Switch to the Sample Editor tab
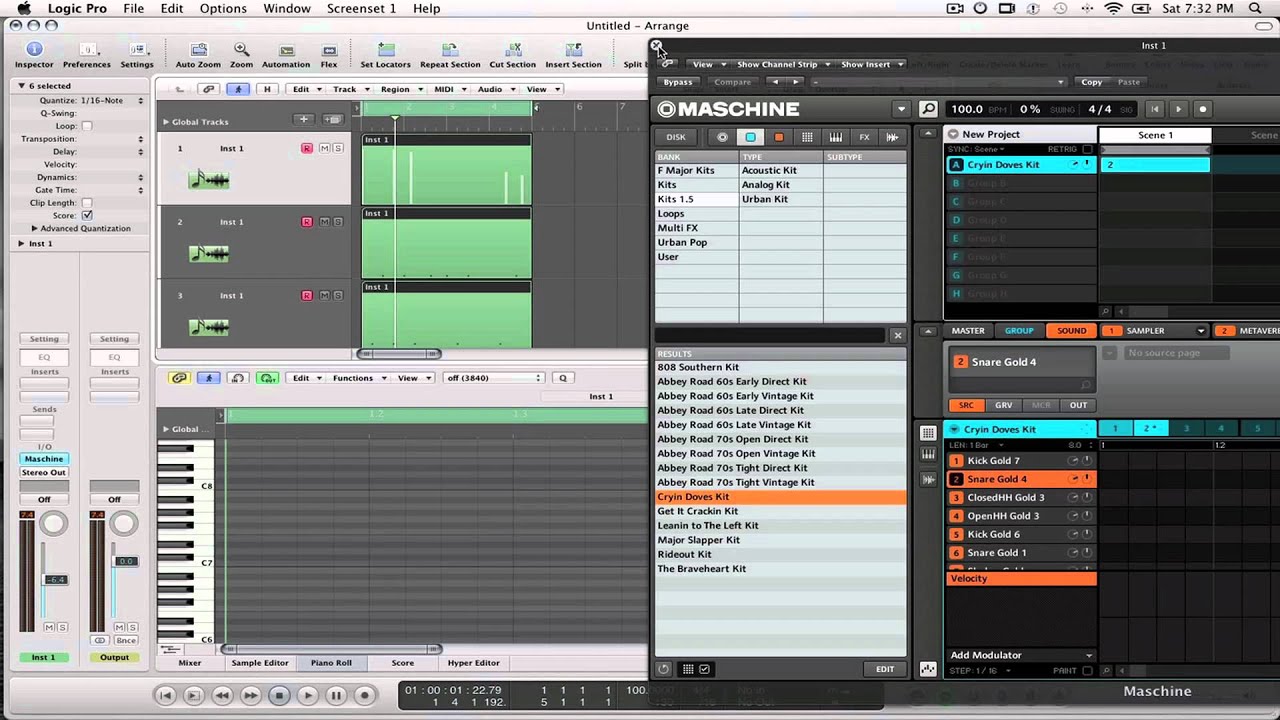Image resolution: width=1280 pixels, height=720 pixels. [x=260, y=662]
